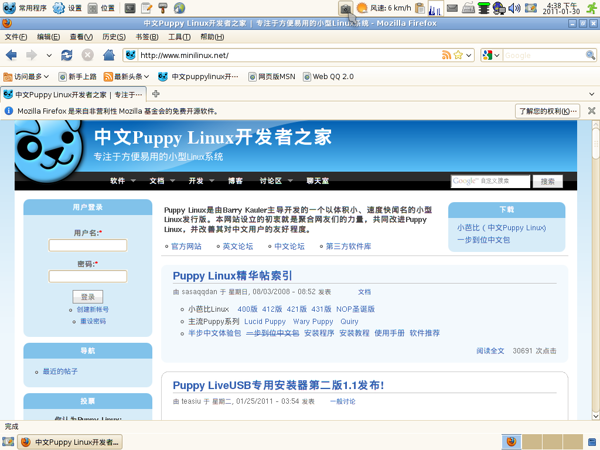Expand the 最新头条 feed bookmark dropdown
Viewport: 600px width, 450px height.
pyautogui.click(x=126, y=77)
